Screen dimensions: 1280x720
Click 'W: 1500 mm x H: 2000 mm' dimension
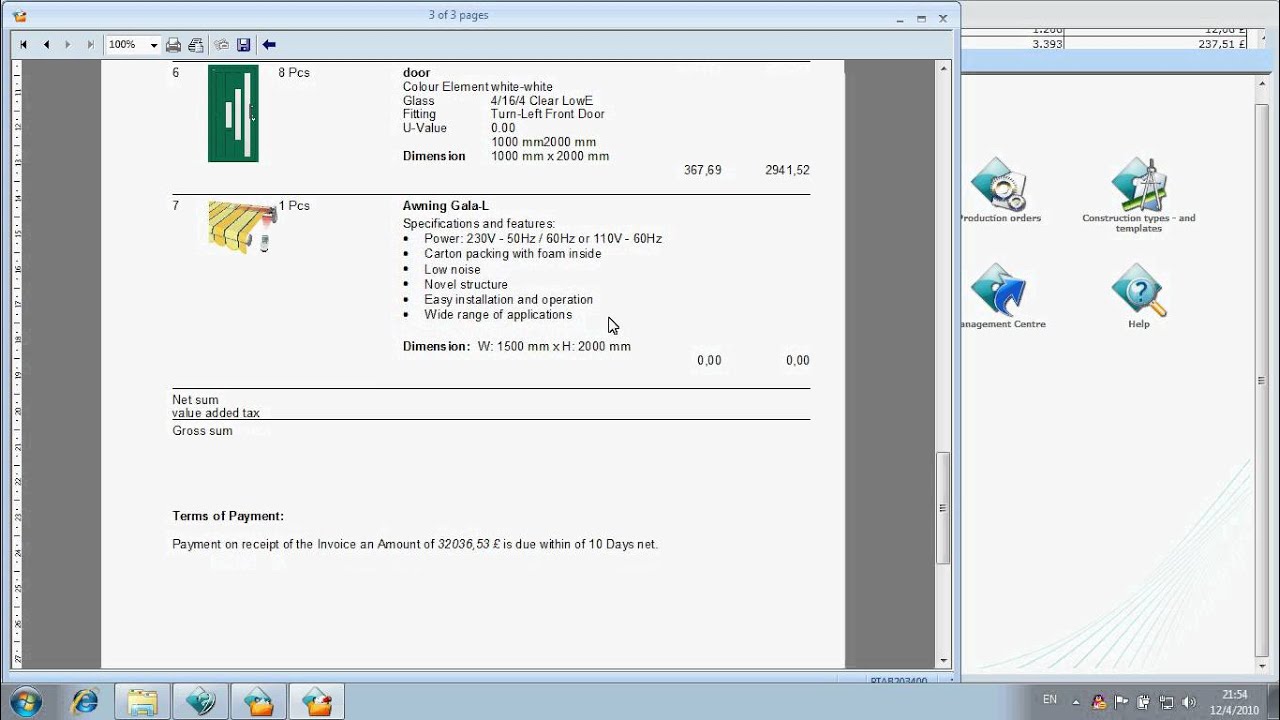(554, 346)
